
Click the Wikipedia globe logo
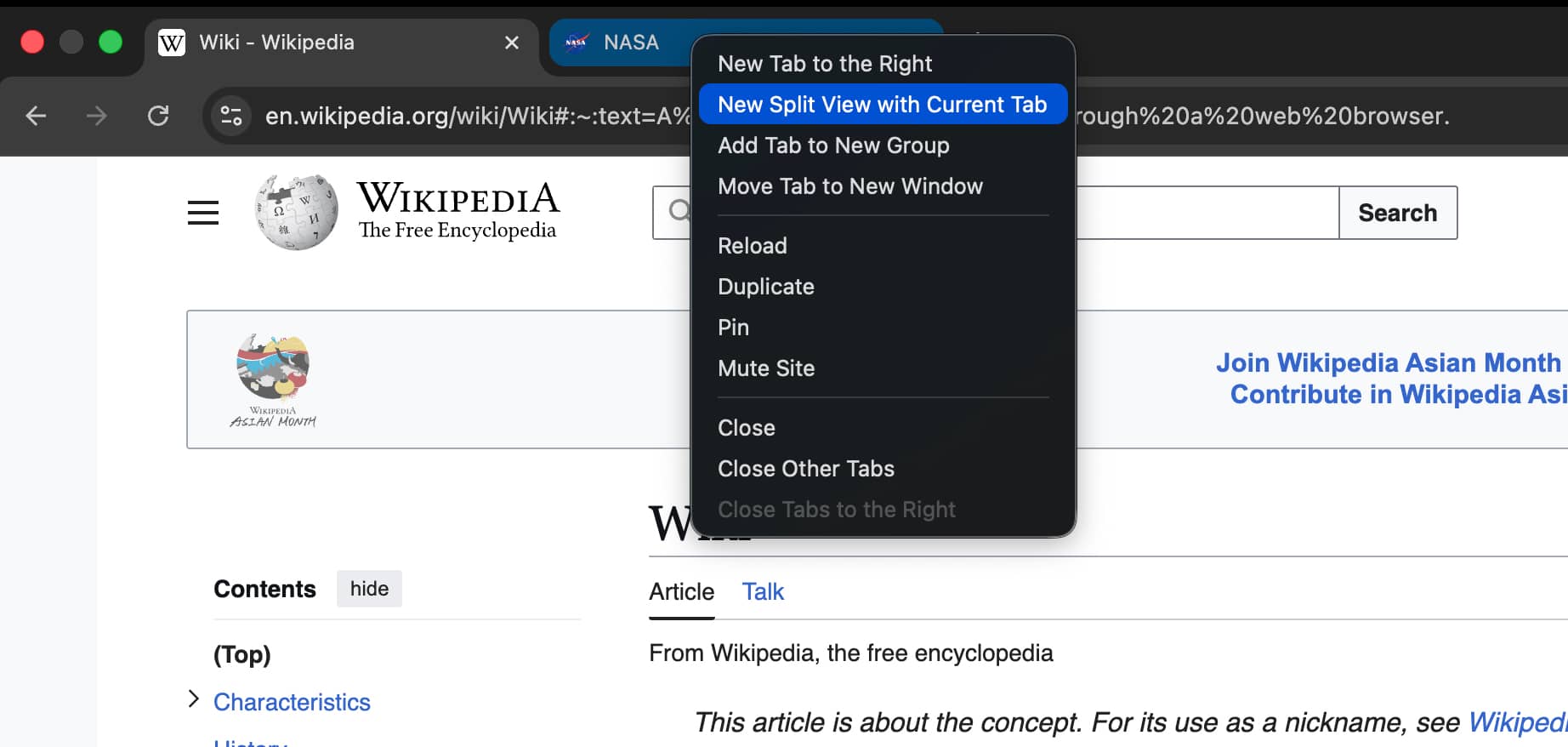(x=297, y=213)
